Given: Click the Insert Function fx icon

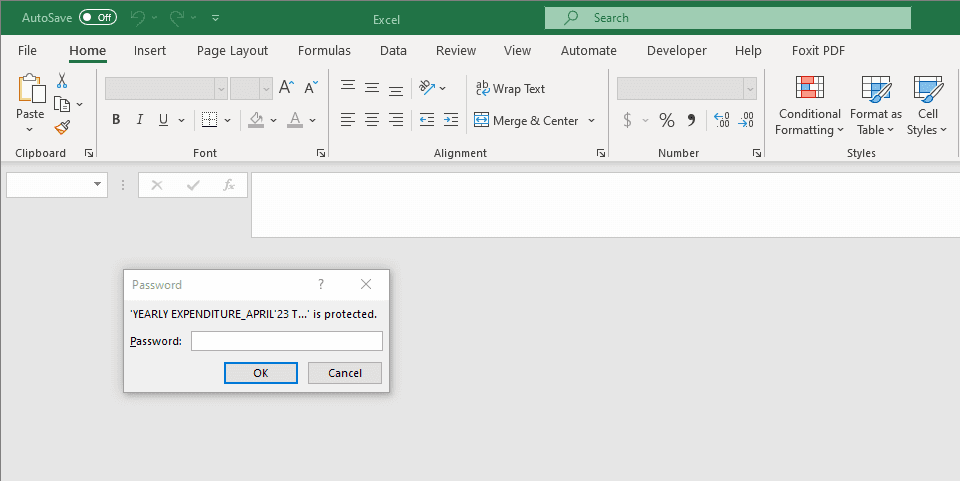Looking at the screenshot, I should (228, 185).
